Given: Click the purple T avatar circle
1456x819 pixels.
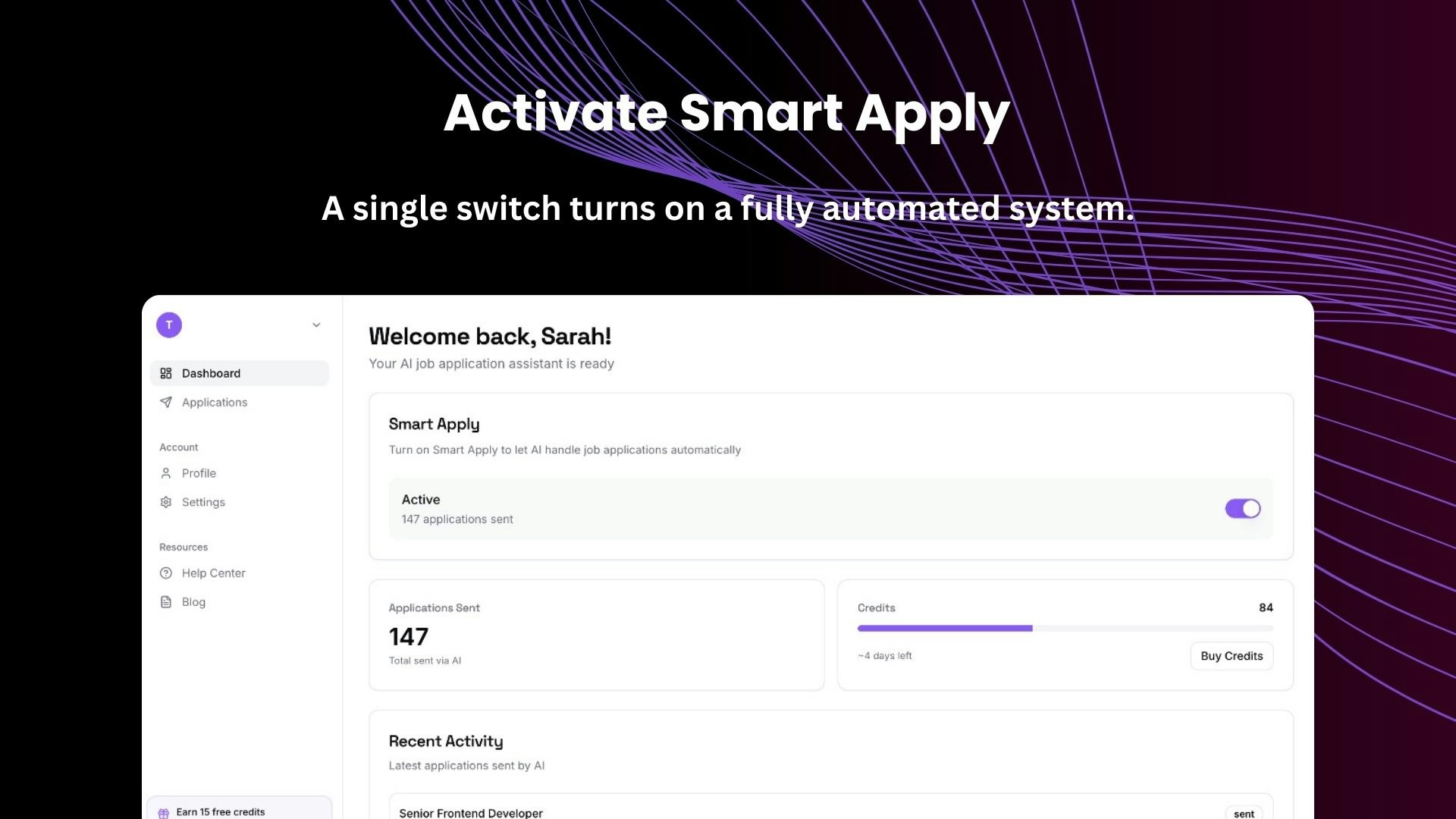Looking at the screenshot, I should point(168,325).
